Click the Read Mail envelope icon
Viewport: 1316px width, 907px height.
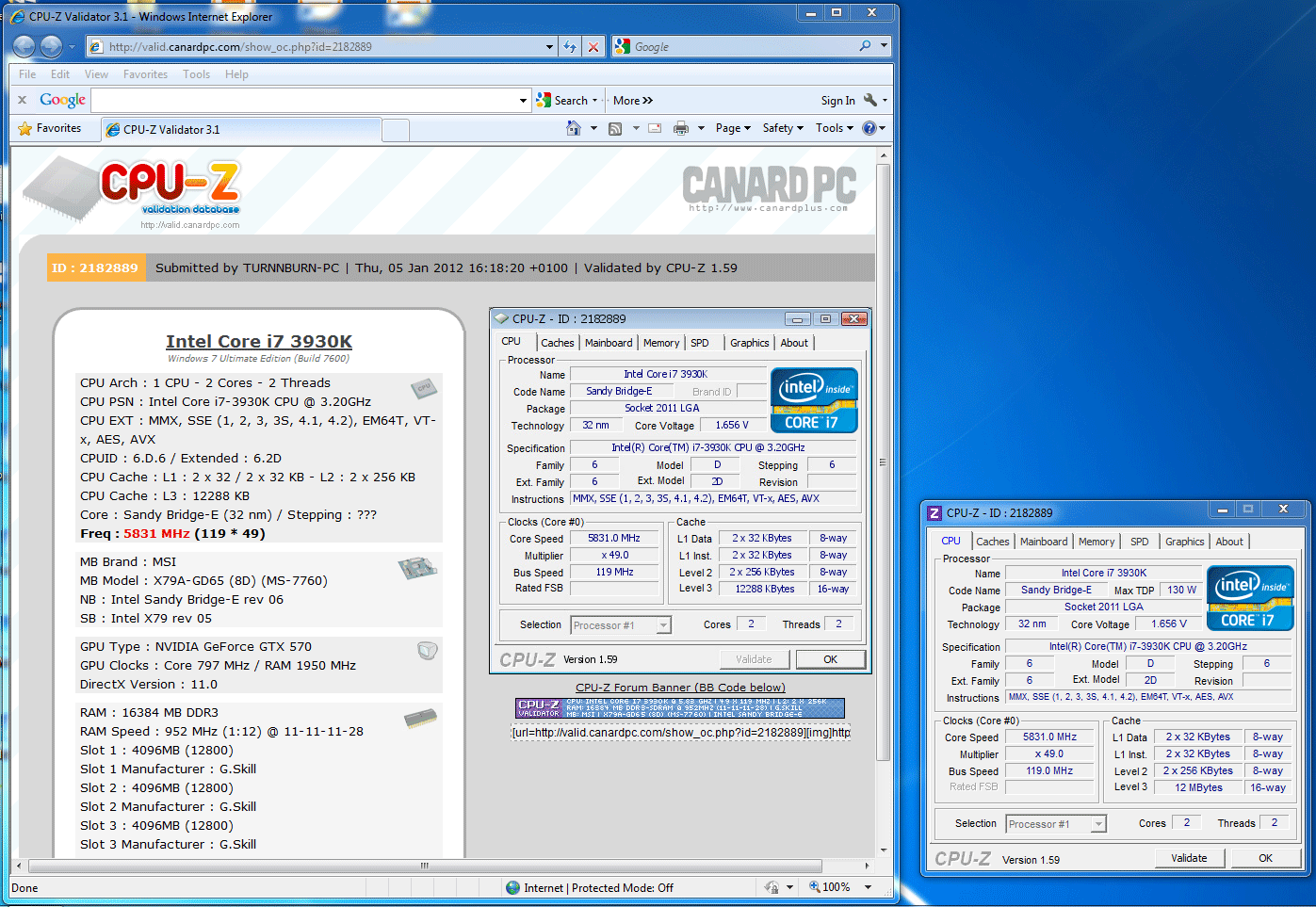click(x=655, y=128)
